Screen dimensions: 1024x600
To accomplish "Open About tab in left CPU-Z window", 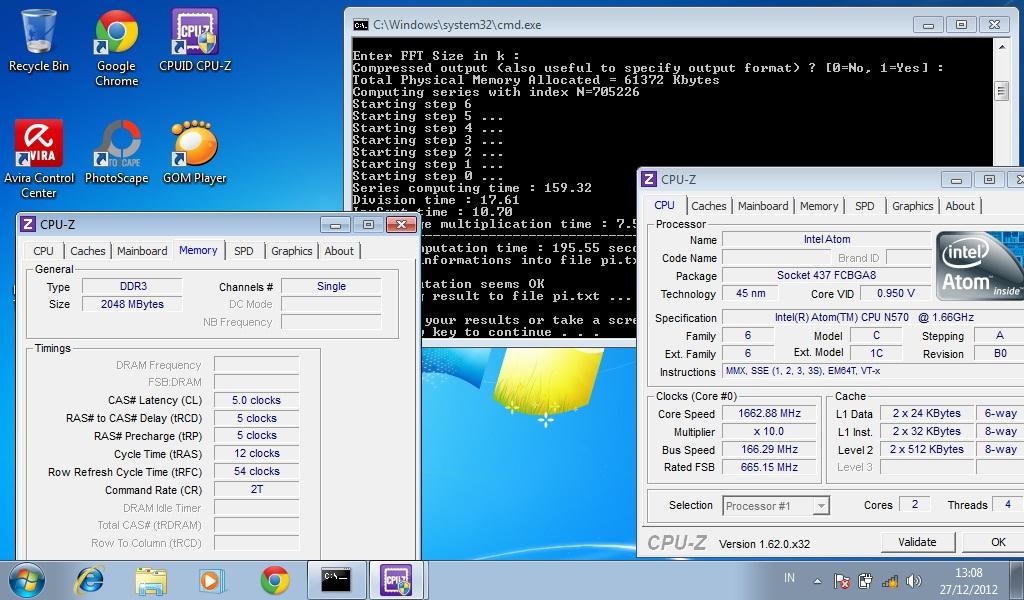I will coord(339,251).
